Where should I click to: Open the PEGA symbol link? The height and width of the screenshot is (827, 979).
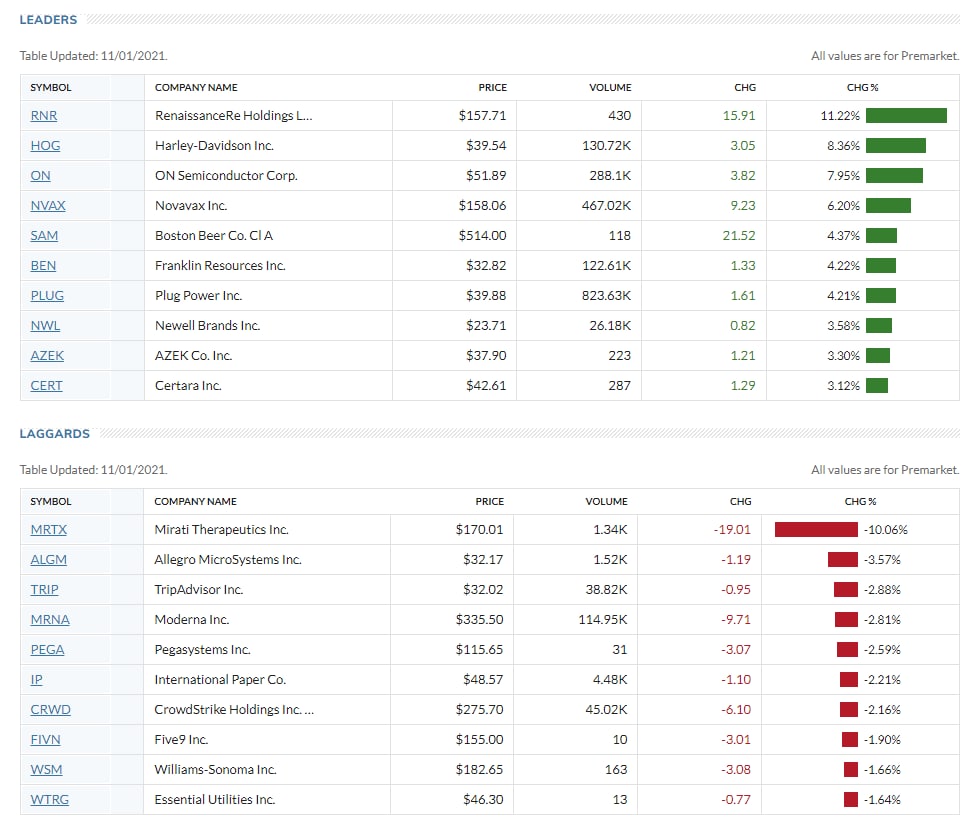point(47,649)
